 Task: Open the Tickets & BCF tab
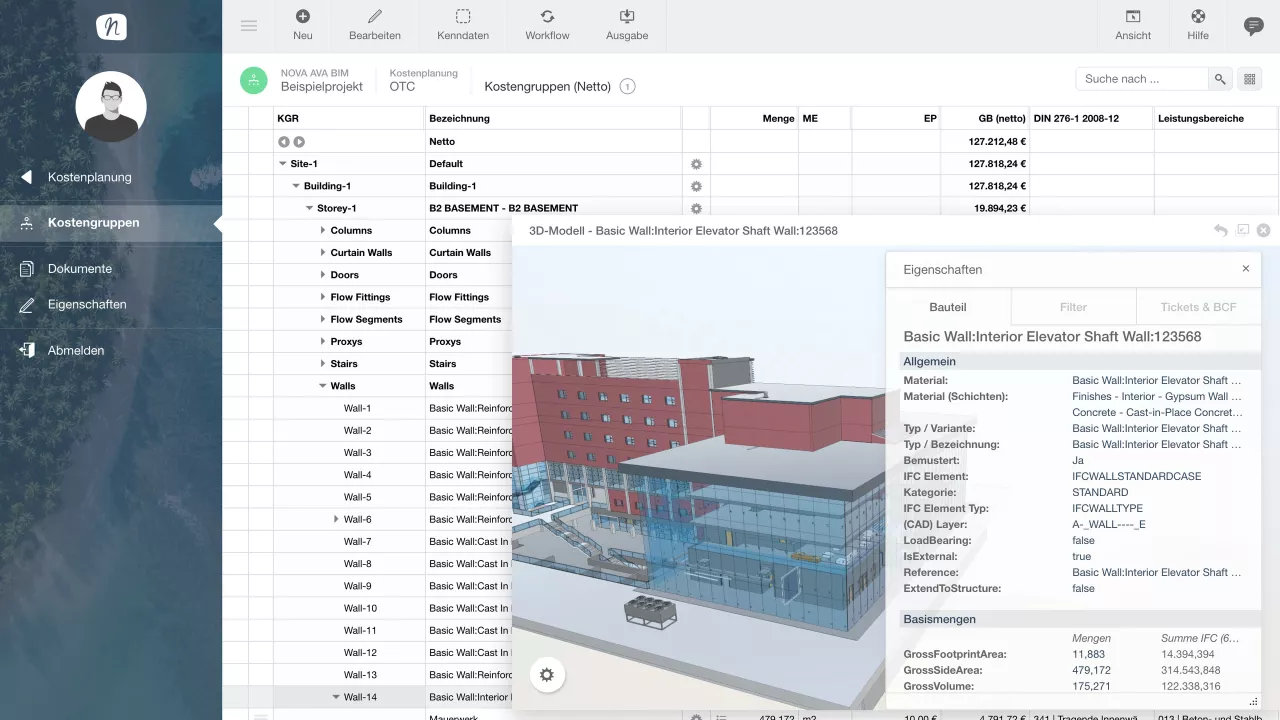[1199, 307]
